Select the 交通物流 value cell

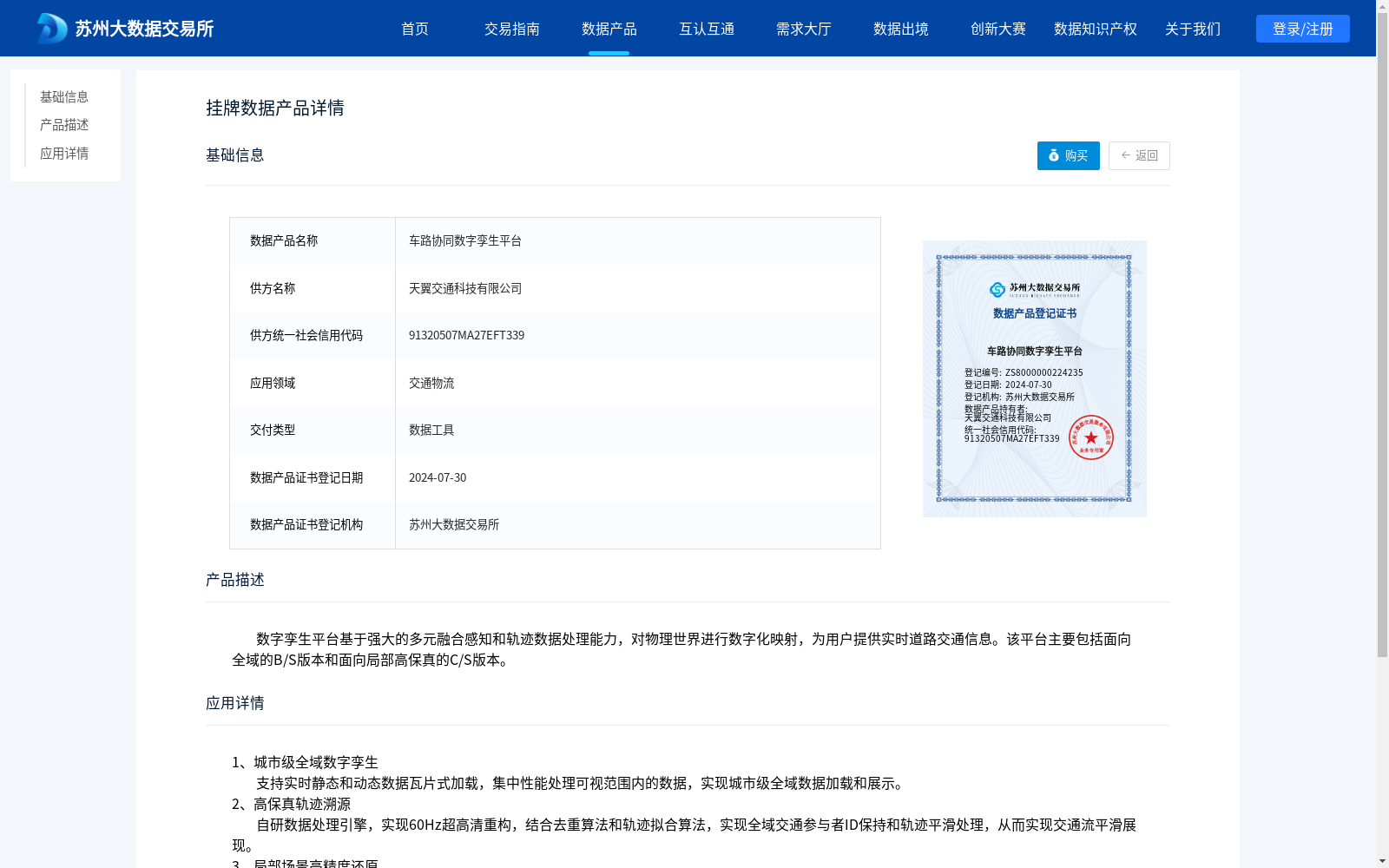(638, 383)
